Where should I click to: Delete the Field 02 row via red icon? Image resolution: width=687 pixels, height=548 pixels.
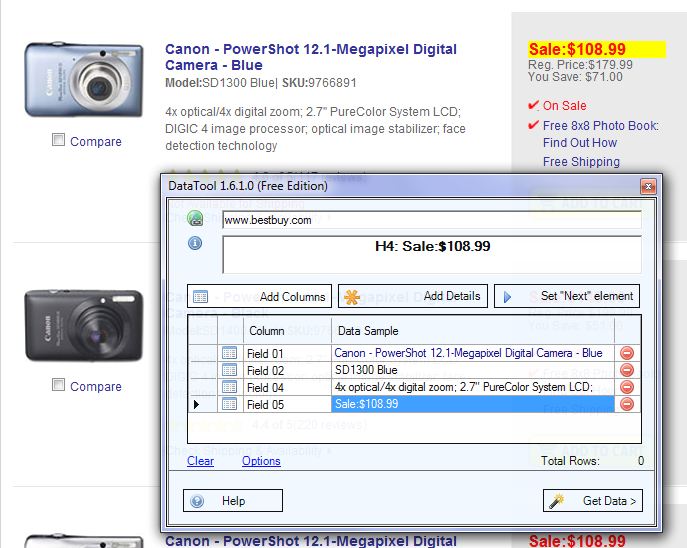tap(627, 370)
